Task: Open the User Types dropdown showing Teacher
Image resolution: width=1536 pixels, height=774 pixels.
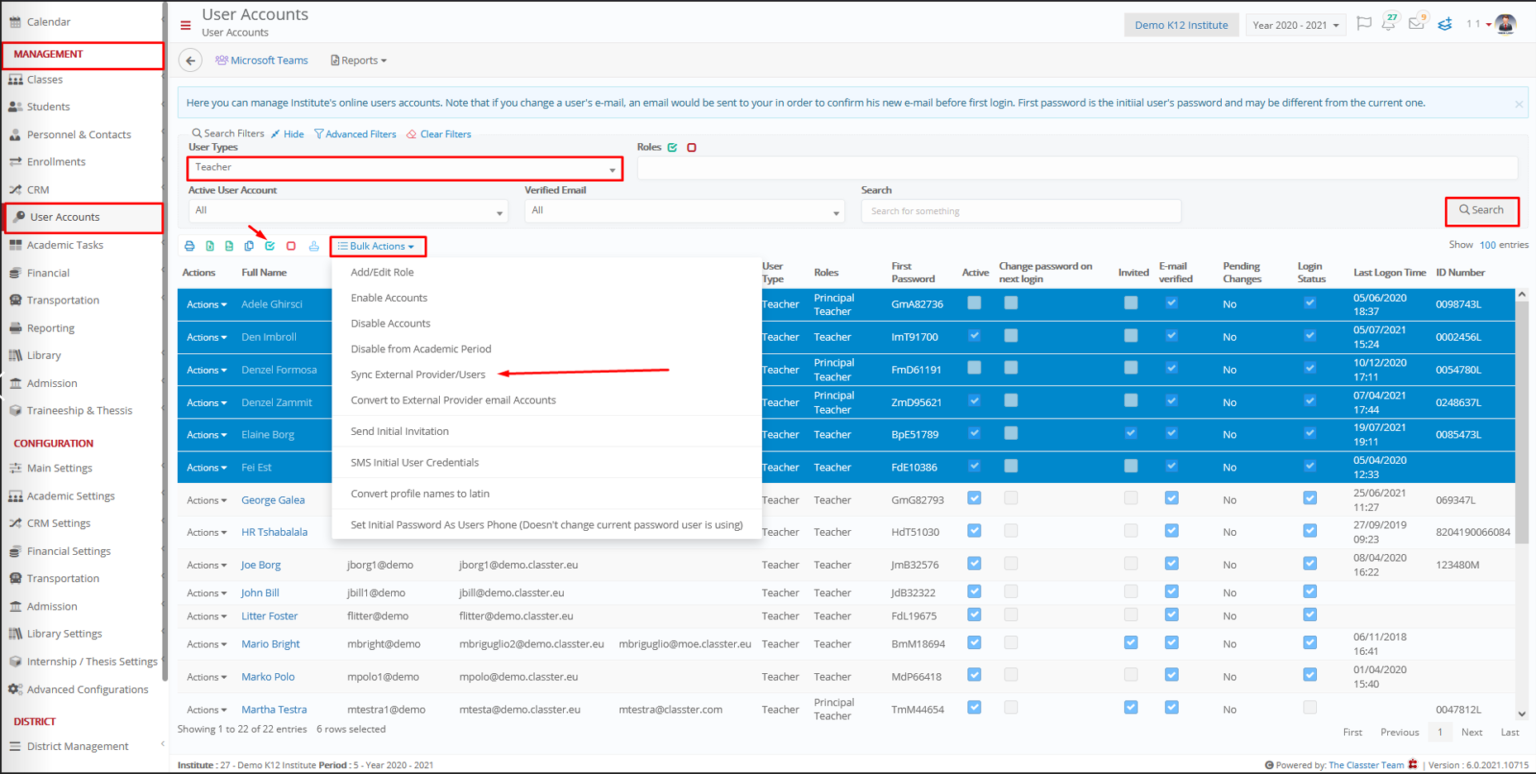Action: coord(404,168)
